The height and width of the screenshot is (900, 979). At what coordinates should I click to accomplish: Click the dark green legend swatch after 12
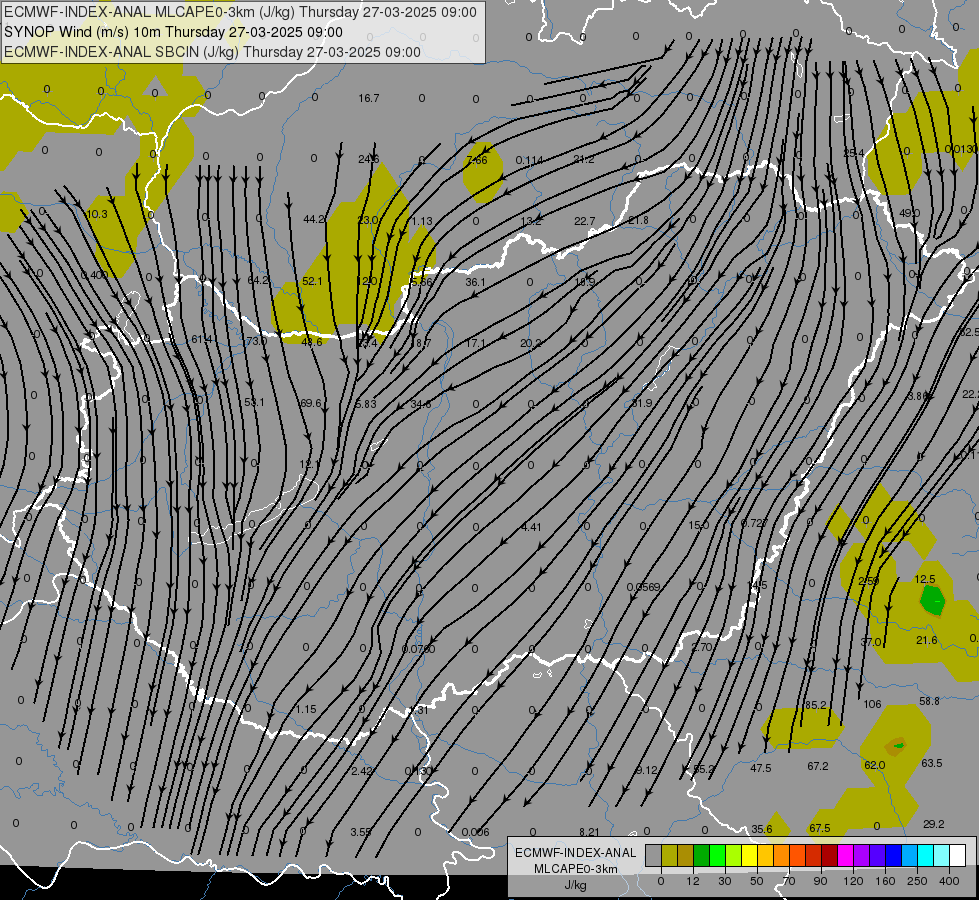(x=701, y=856)
